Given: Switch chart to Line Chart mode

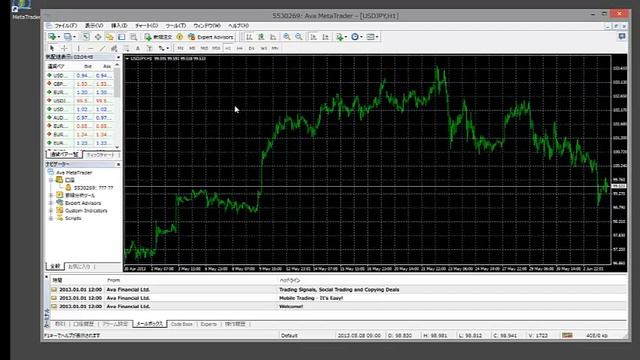Looking at the screenshot, I should click(x=273, y=37).
